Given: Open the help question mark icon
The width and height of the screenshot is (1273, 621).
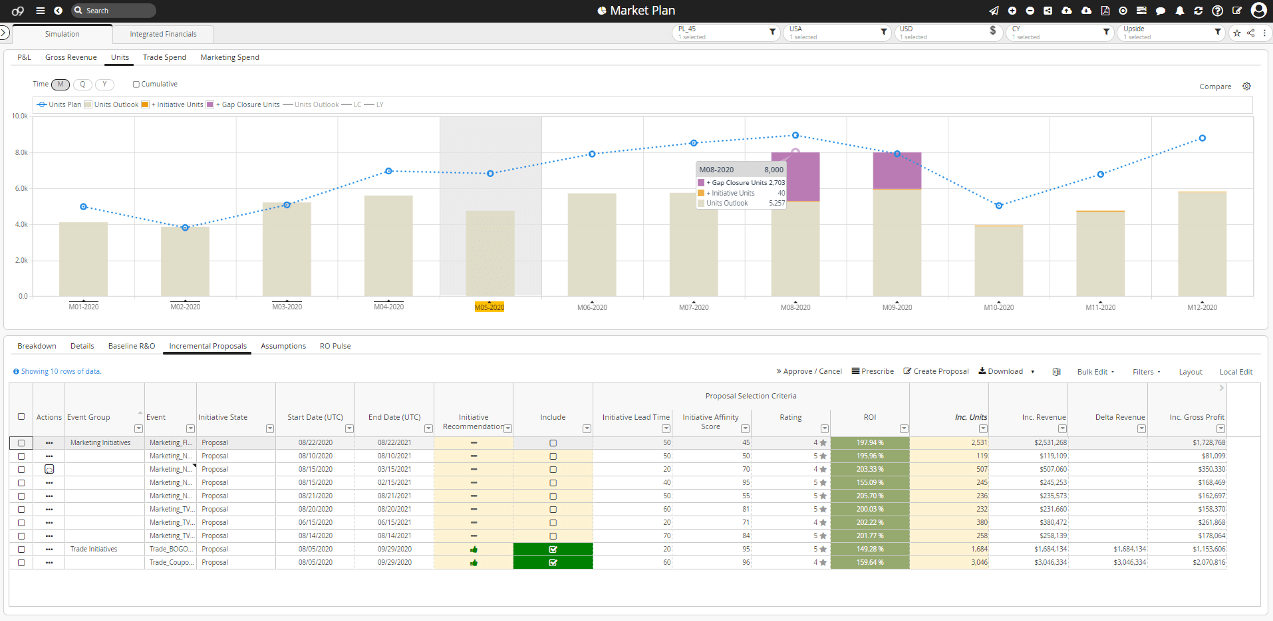Looking at the screenshot, I should [1217, 10].
